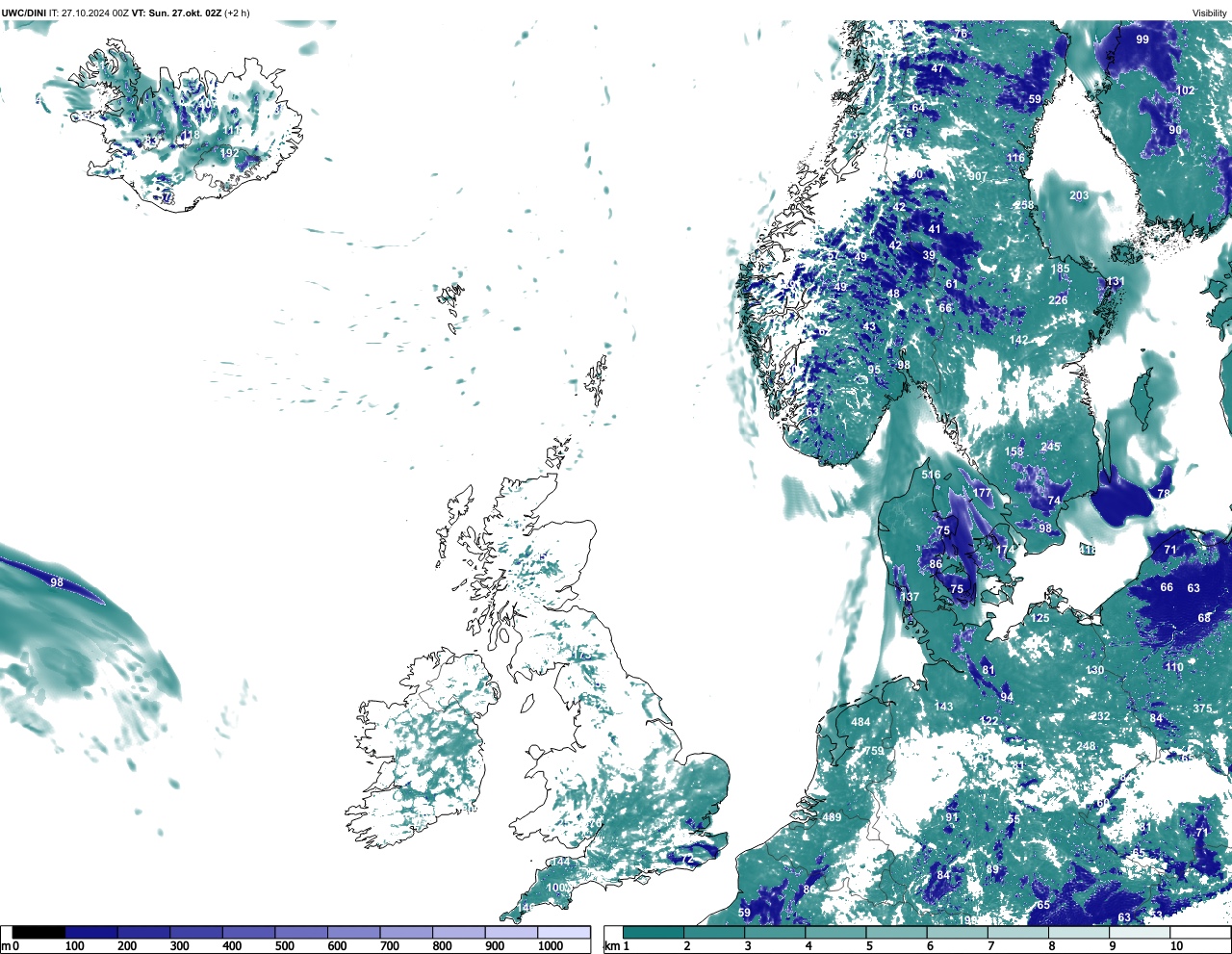Click the '226' visibility value on the map
1232x954 pixels.
coord(1058,300)
